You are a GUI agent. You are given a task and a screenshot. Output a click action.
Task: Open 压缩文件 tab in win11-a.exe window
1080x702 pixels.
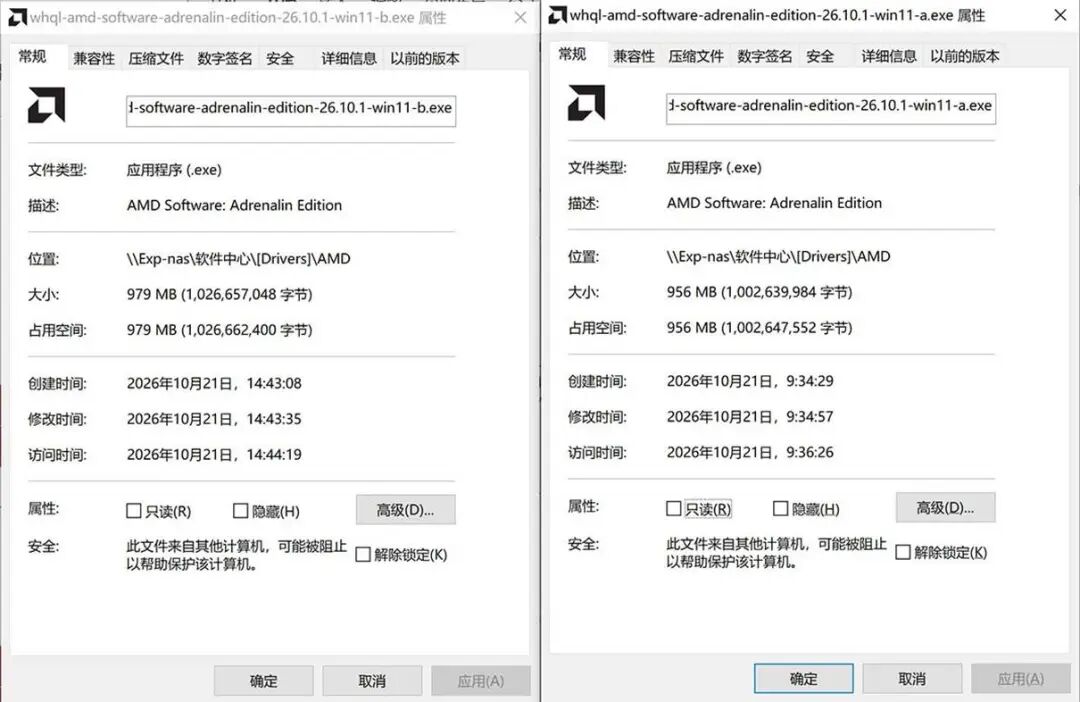[x=696, y=56]
